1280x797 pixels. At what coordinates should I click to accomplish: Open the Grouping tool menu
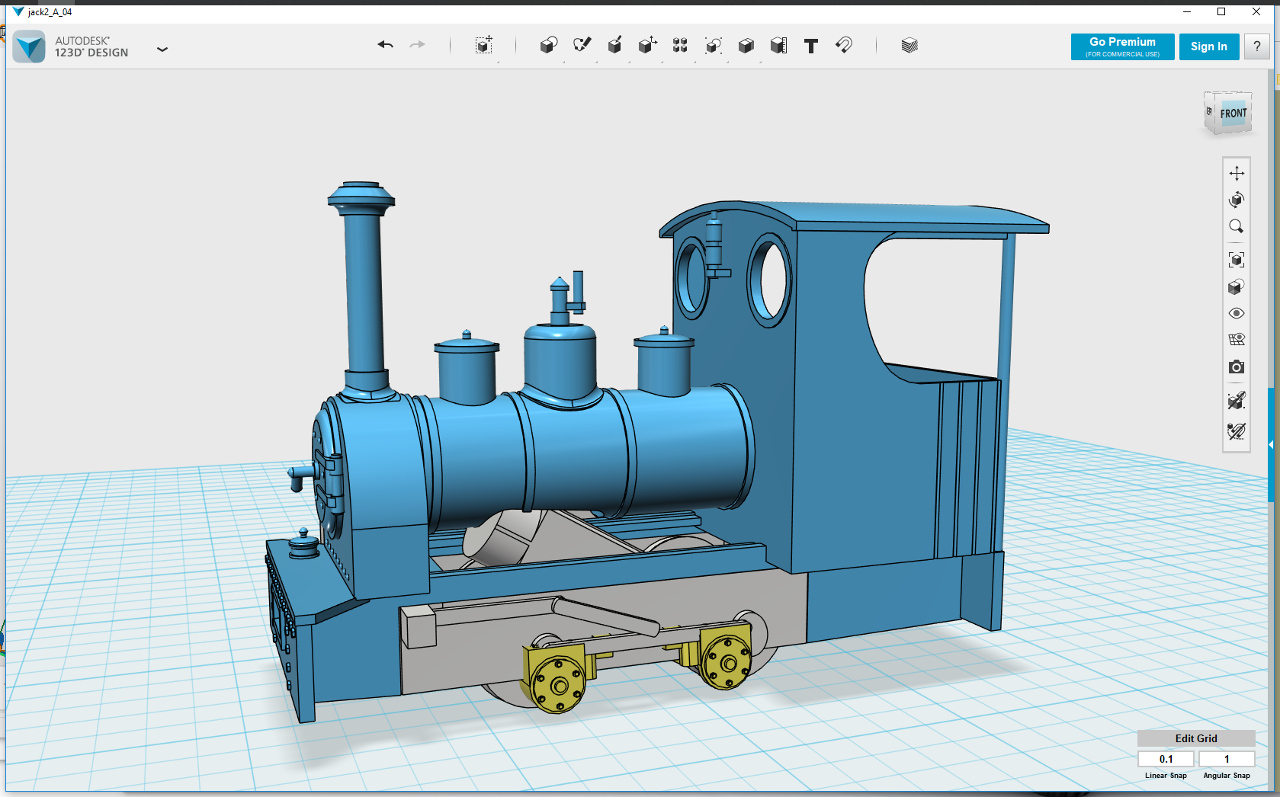point(713,45)
